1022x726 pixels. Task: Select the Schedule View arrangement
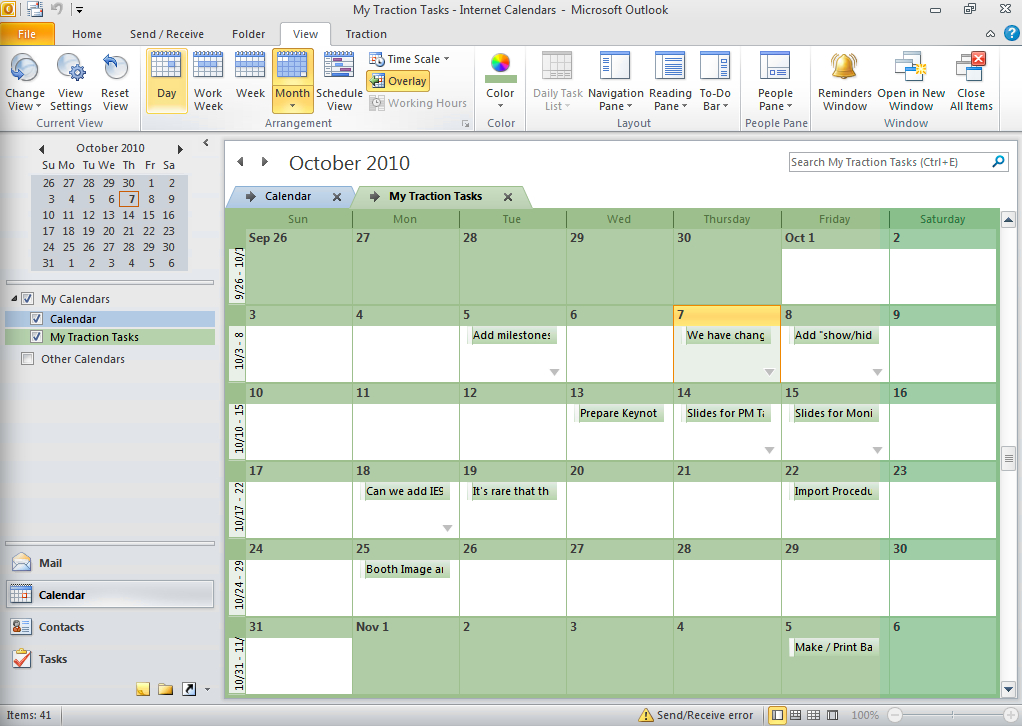tap(339, 80)
